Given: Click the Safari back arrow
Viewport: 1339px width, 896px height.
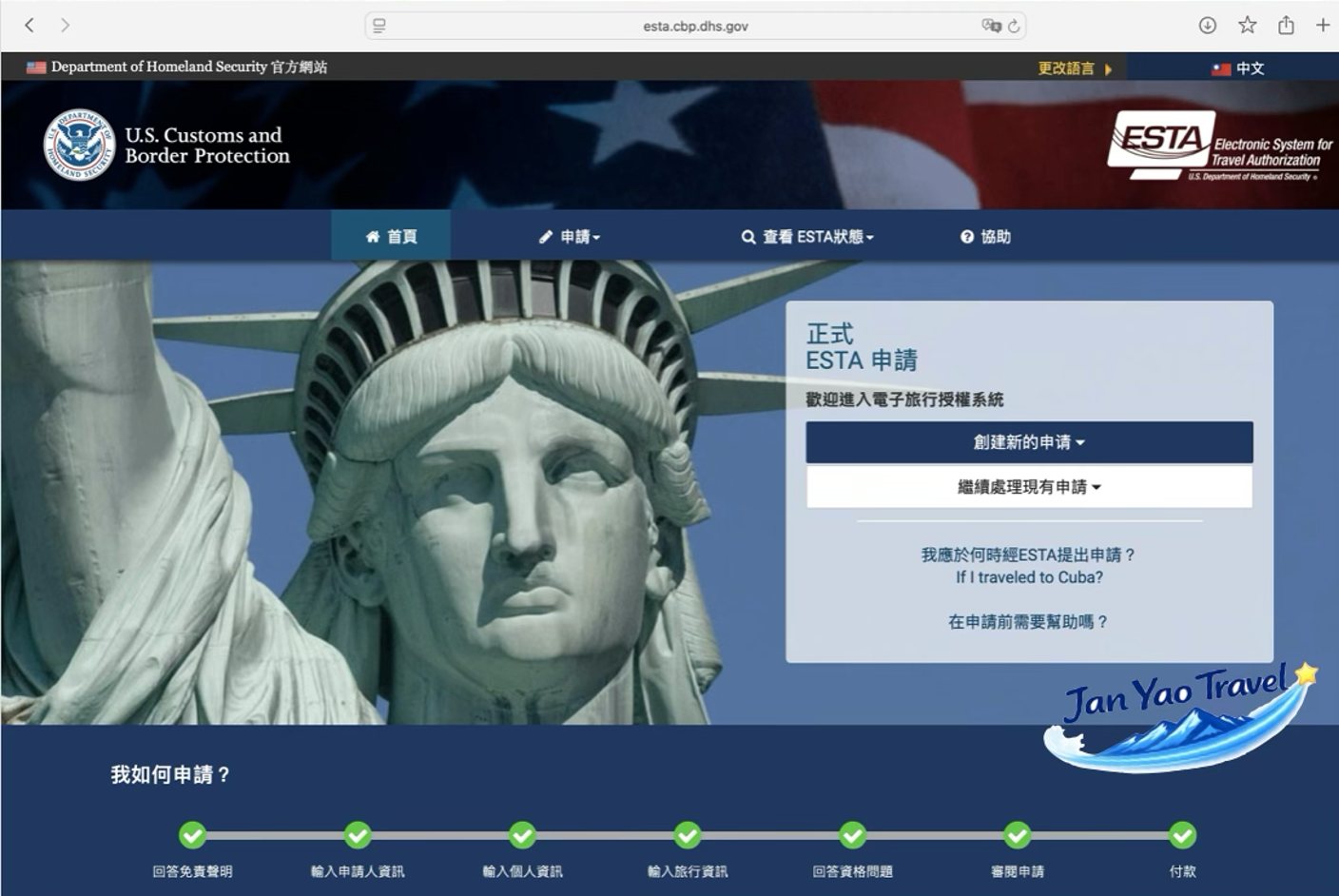Looking at the screenshot, I should (x=29, y=26).
